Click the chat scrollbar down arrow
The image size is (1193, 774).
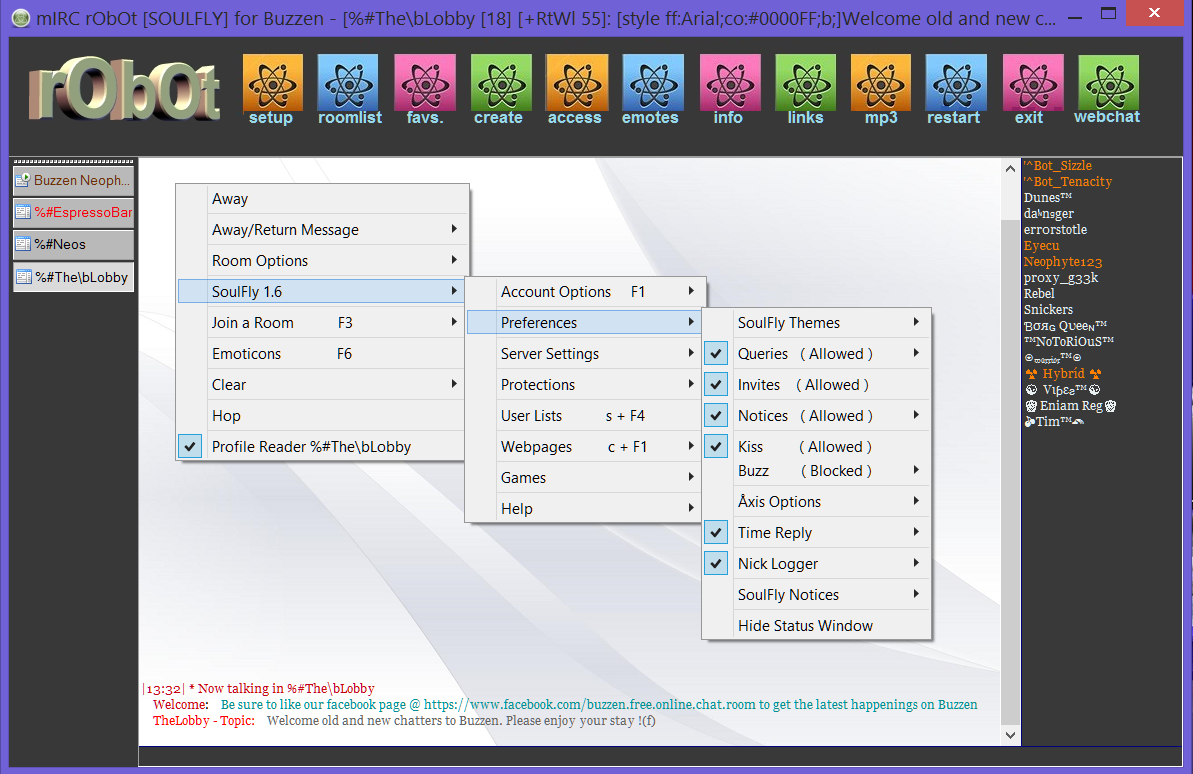coord(1010,735)
